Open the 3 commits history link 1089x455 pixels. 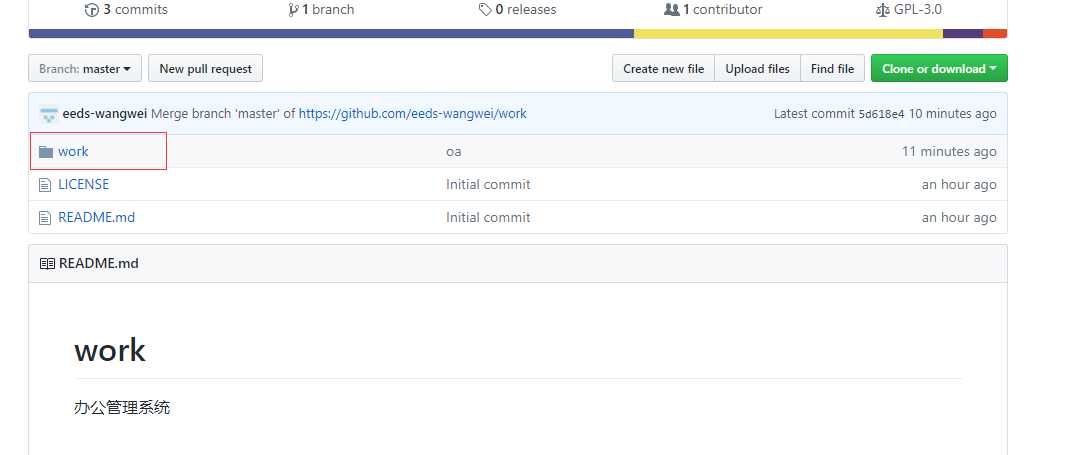pos(126,10)
